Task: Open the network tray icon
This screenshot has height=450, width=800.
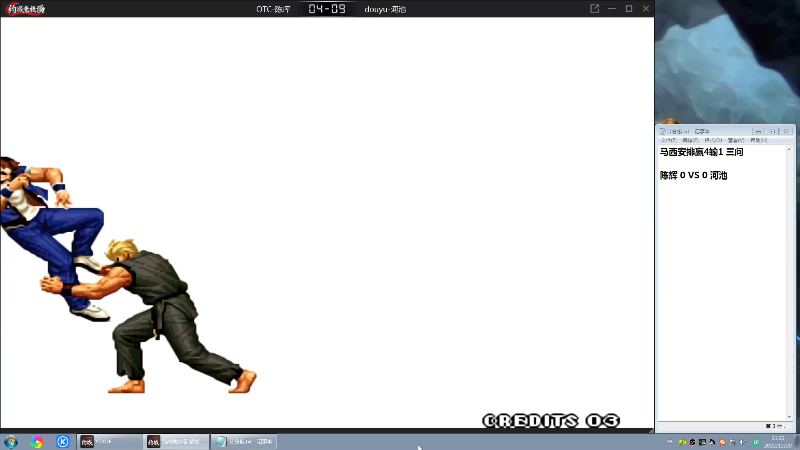Action: [733, 442]
